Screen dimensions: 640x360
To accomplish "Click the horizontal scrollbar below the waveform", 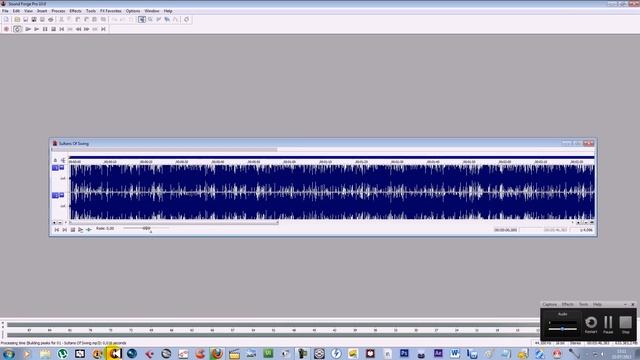I will (x=173, y=222).
